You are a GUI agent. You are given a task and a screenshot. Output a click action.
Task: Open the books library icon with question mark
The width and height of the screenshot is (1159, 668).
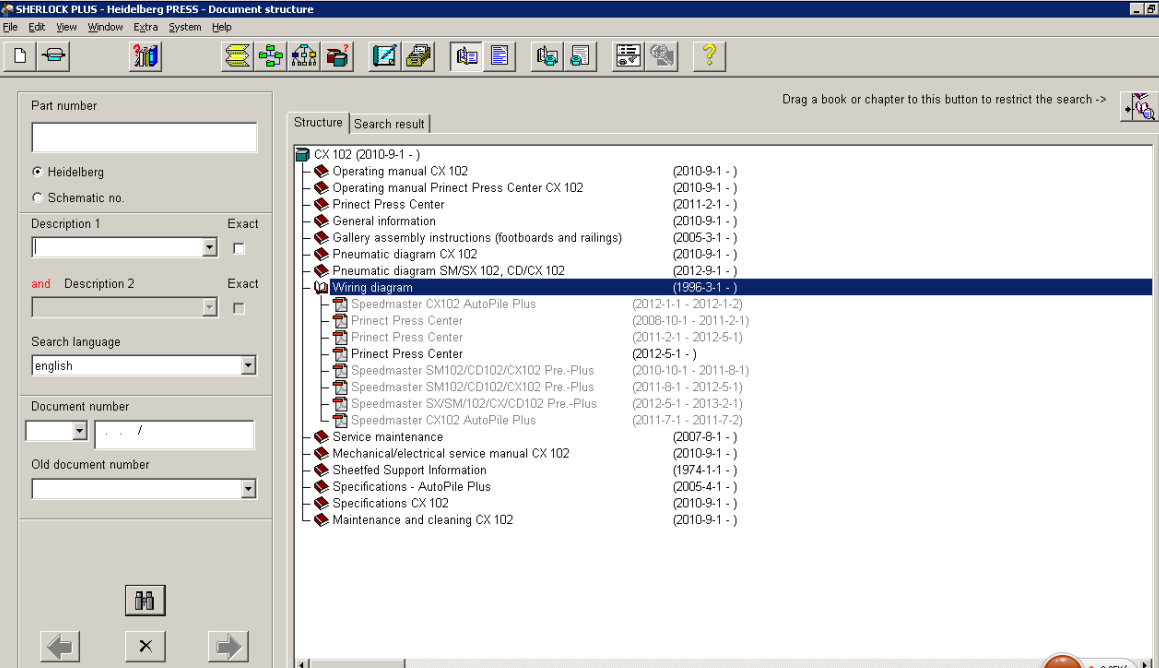[146, 56]
